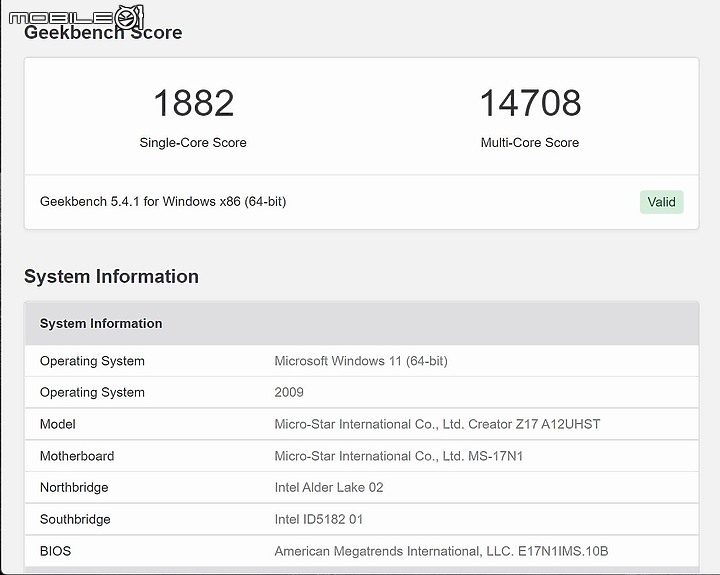Click the Single-Core Score label
720x575 pixels.
pyautogui.click(x=193, y=143)
